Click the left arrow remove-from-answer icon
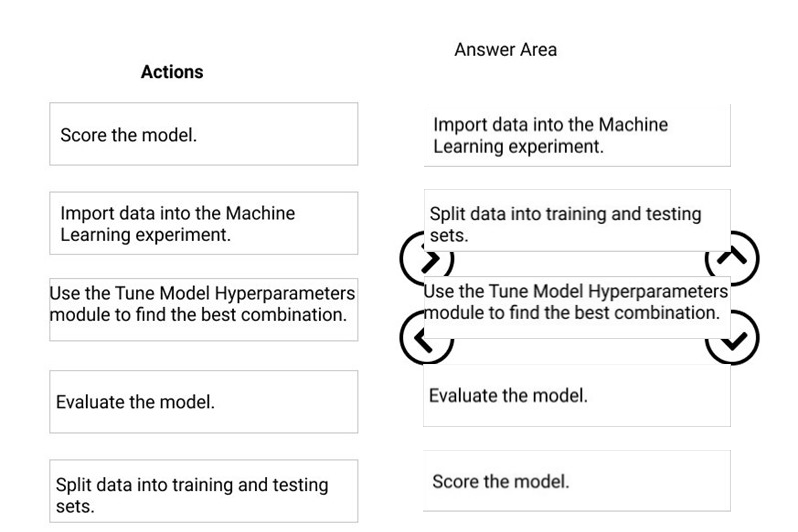The image size is (798, 532). click(426, 338)
